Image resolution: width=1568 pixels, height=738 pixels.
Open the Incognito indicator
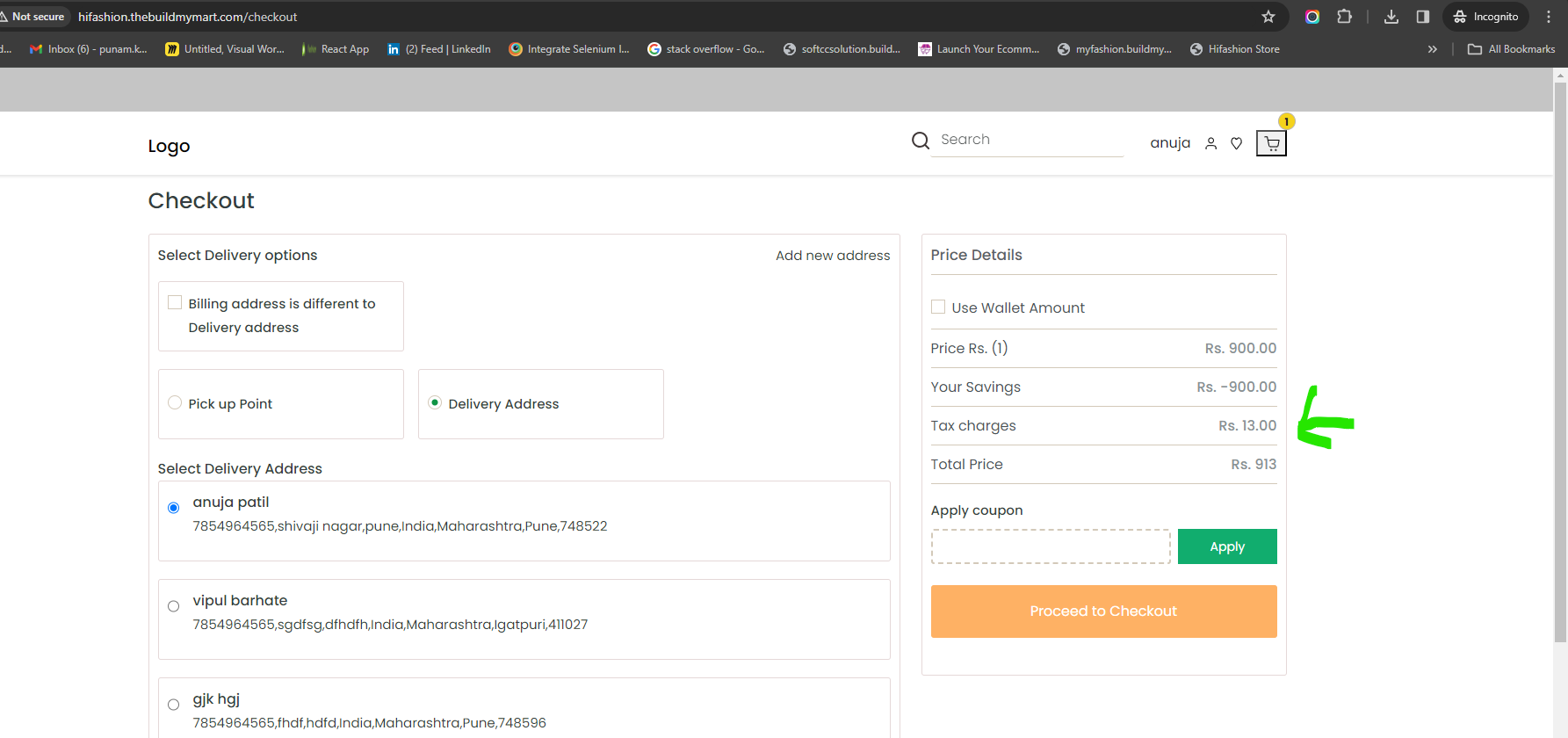[x=1485, y=17]
